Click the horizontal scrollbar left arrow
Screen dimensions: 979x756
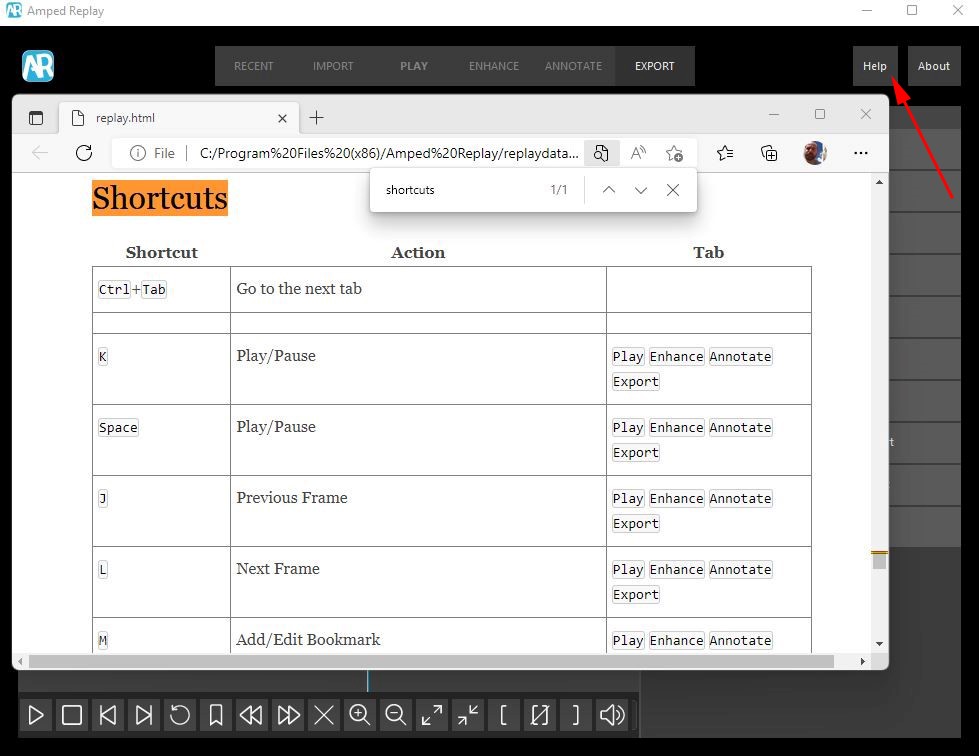point(21,661)
